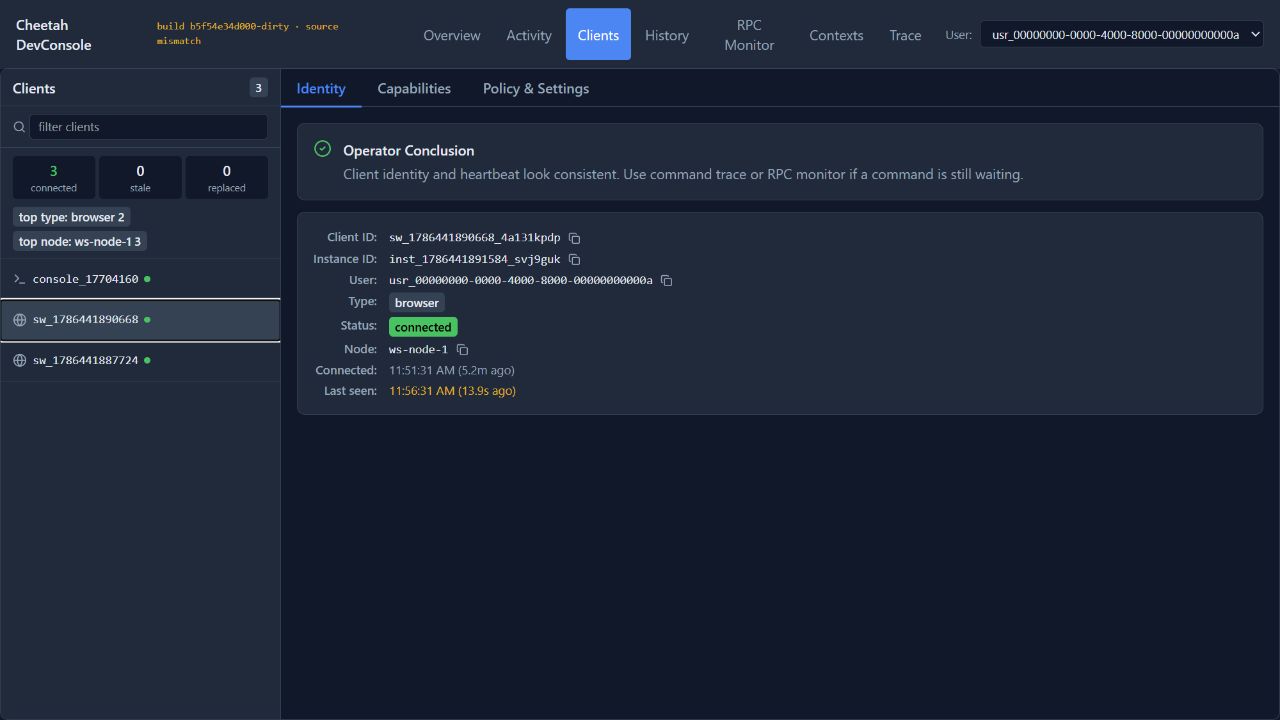Viewport: 1280px width, 720px height.
Task: Copy the Node name ws-node-1
Action: pyautogui.click(x=462, y=350)
